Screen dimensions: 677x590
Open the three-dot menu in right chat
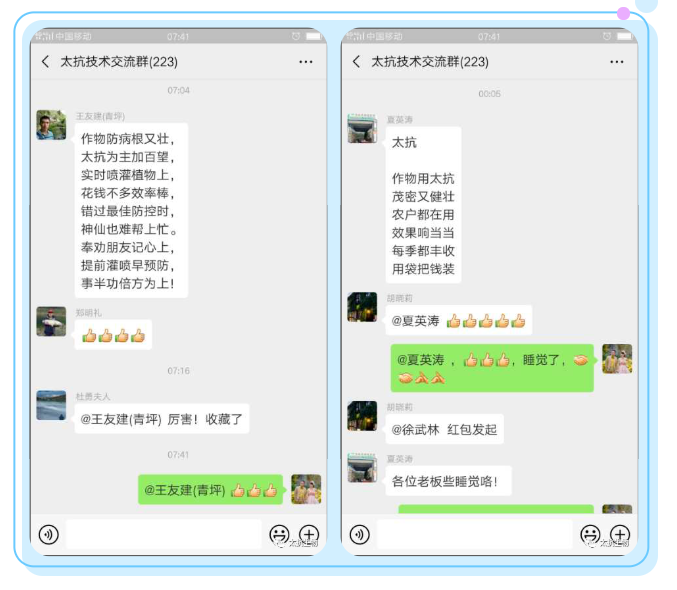tap(617, 62)
